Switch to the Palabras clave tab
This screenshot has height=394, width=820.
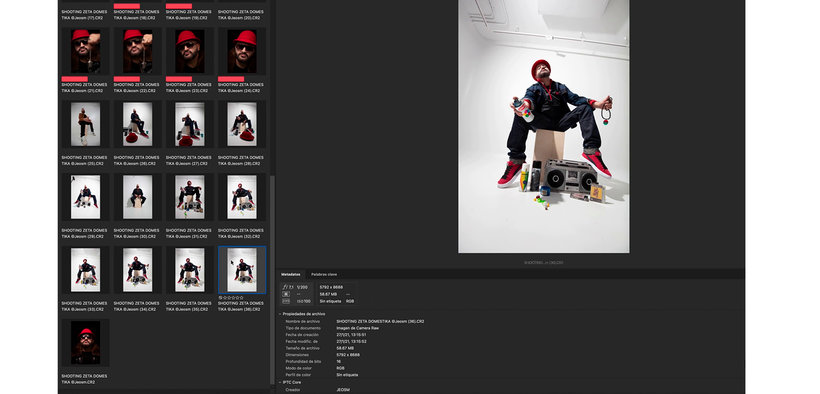[x=324, y=274]
